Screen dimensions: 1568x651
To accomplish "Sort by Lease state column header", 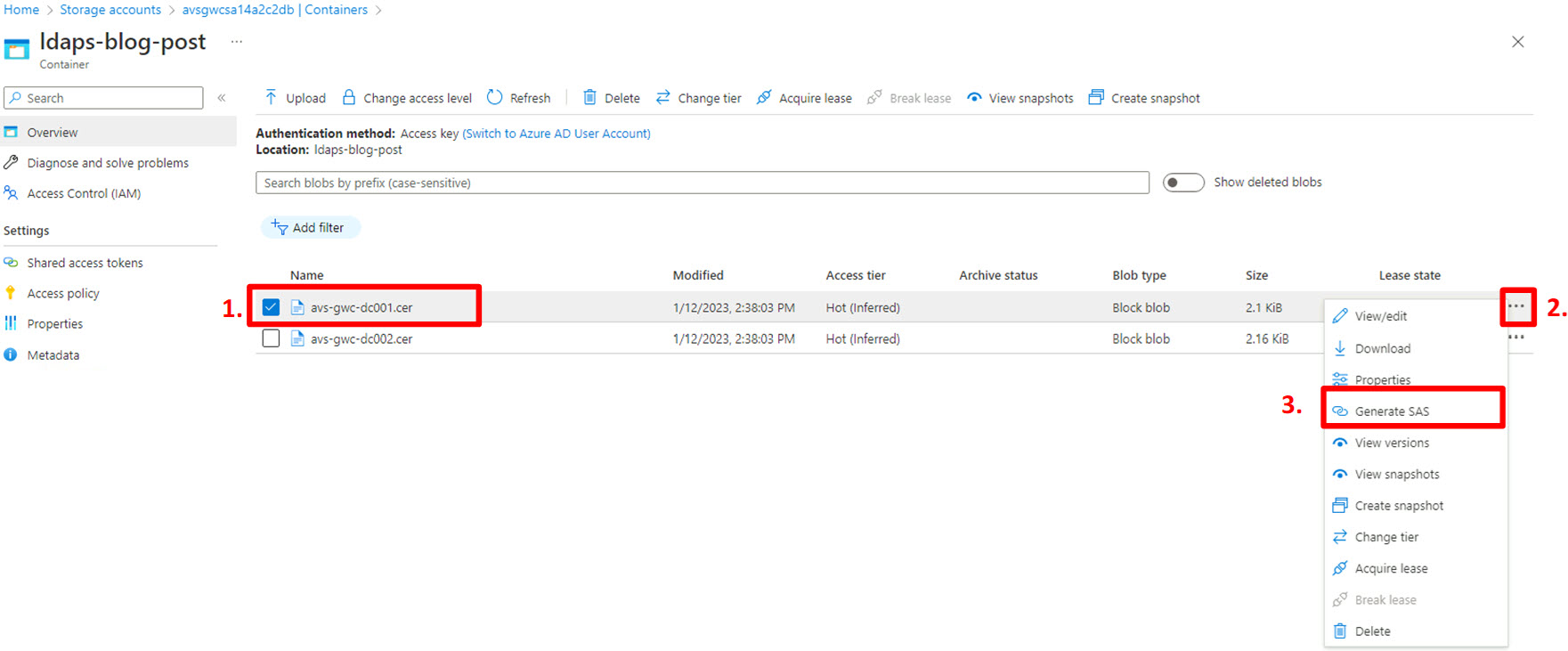I will pyautogui.click(x=1410, y=275).
